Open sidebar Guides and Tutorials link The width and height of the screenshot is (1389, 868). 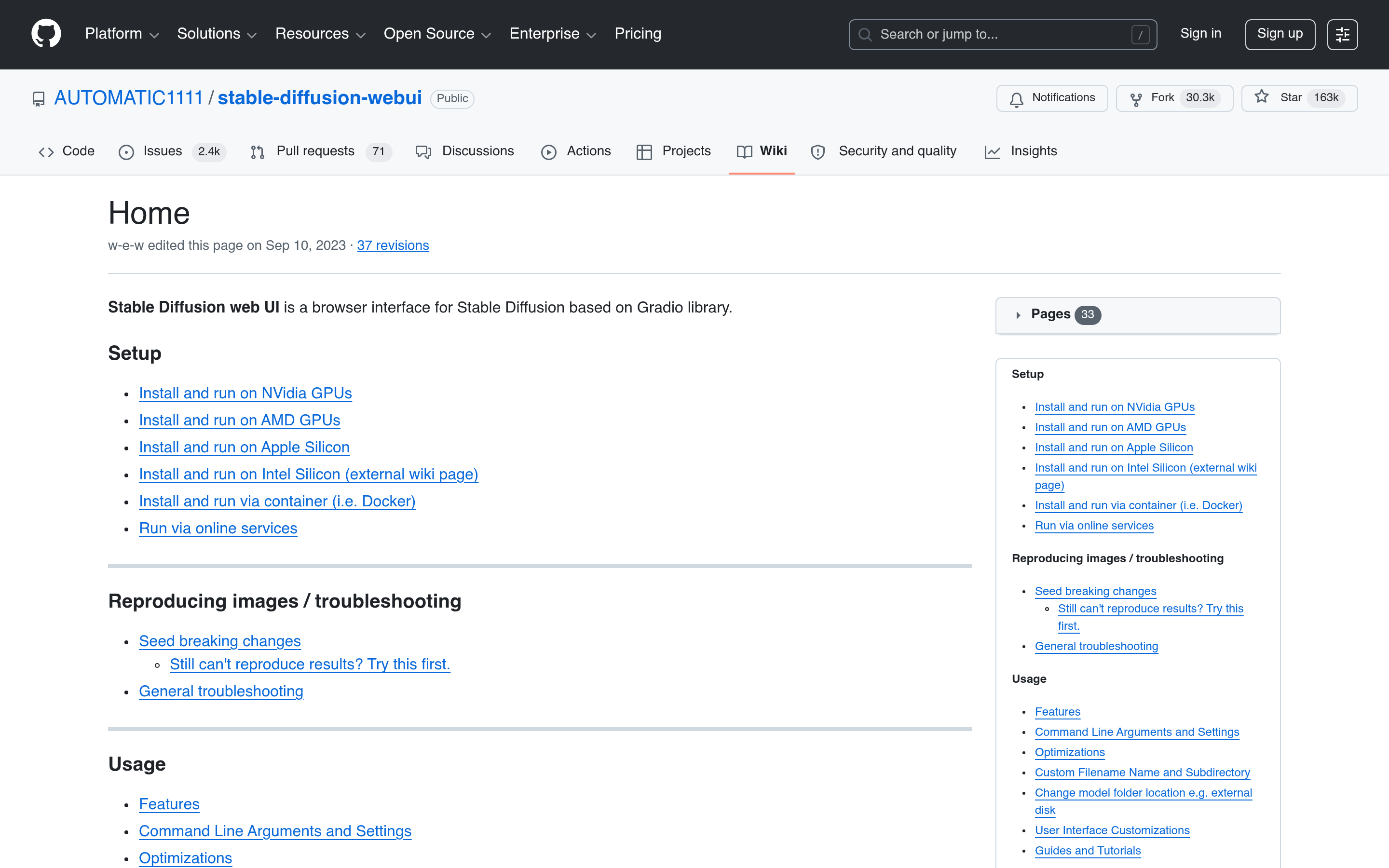pos(1088,851)
